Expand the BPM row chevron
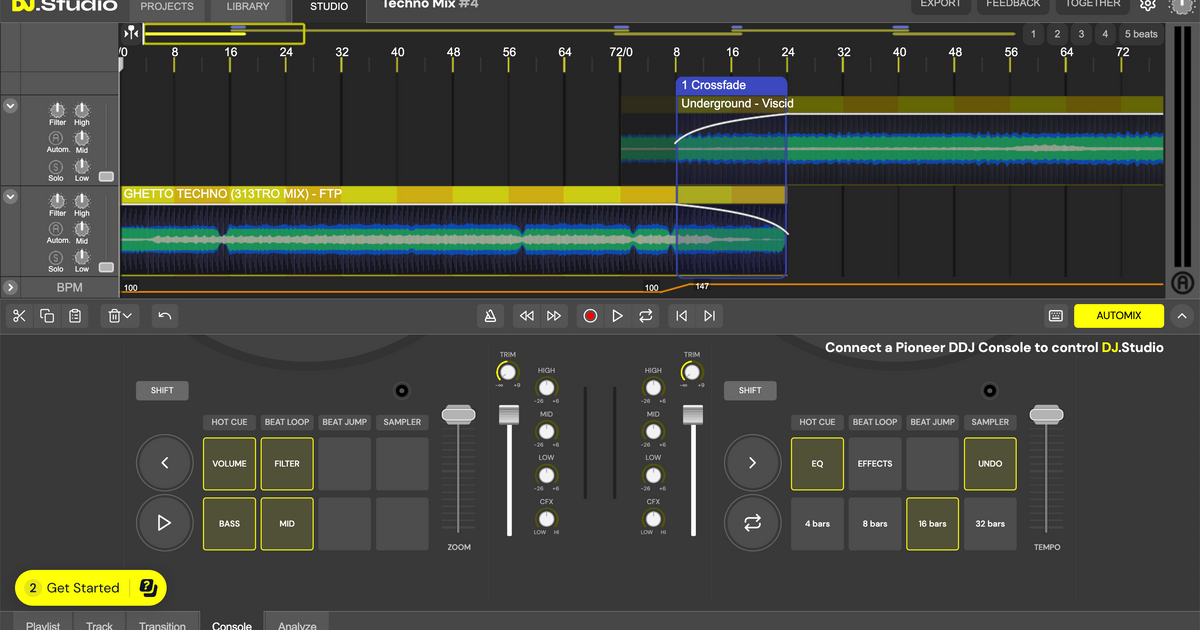 [10, 287]
